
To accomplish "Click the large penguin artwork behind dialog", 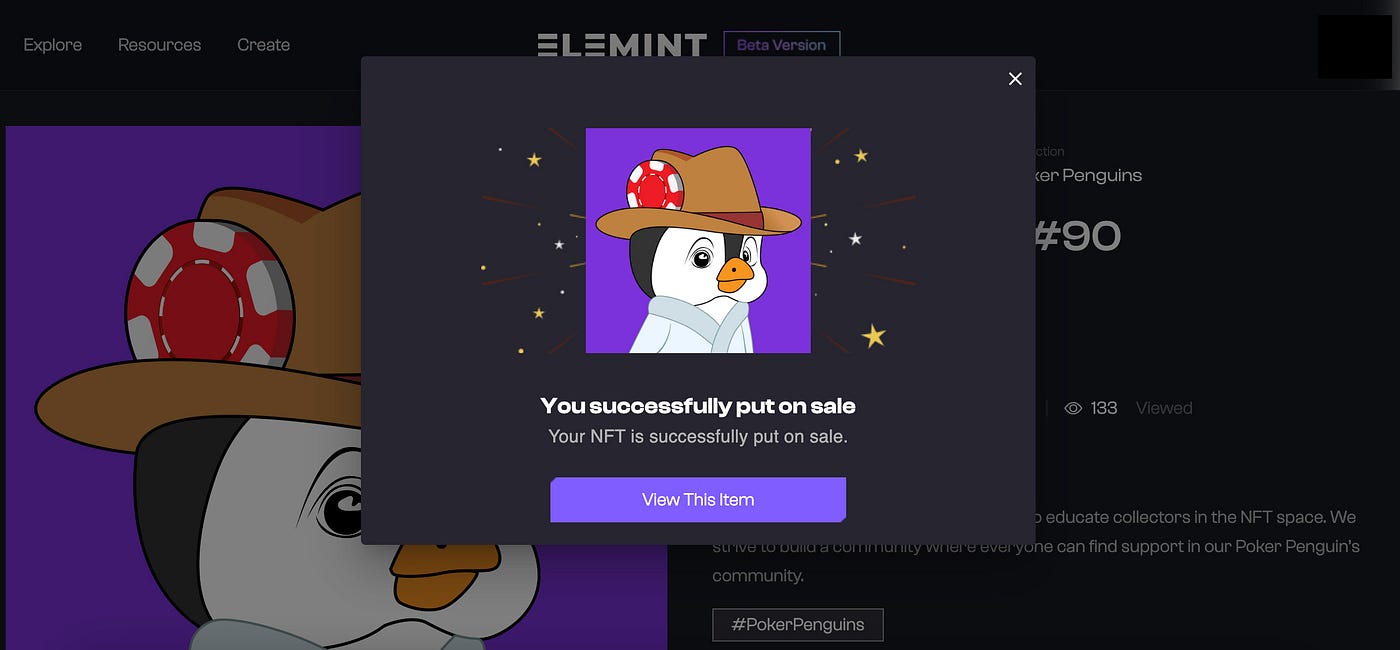I will pos(183,388).
